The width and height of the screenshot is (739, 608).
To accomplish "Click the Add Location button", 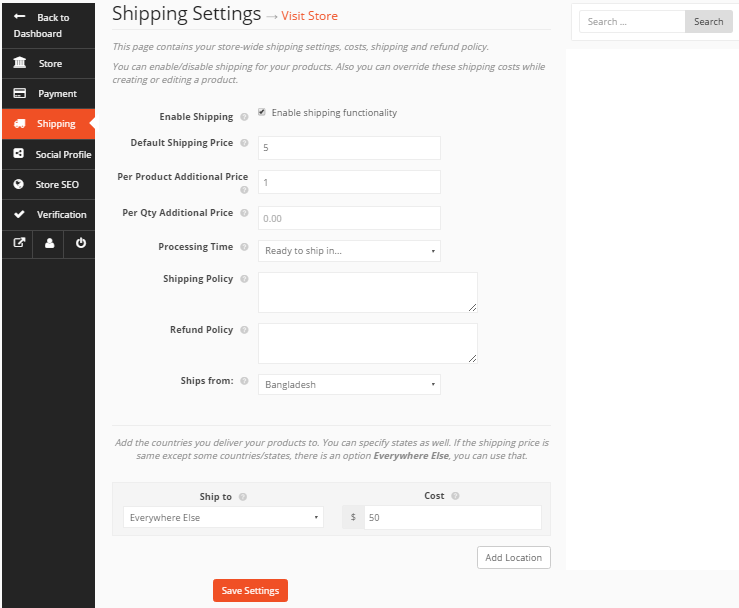I will (x=514, y=557).
